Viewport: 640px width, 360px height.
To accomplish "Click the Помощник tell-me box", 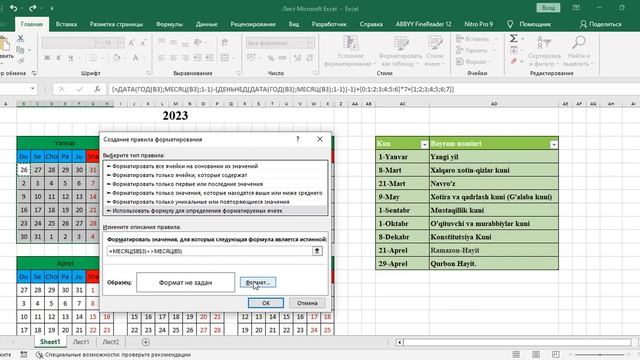I will (x=529, y=24).
